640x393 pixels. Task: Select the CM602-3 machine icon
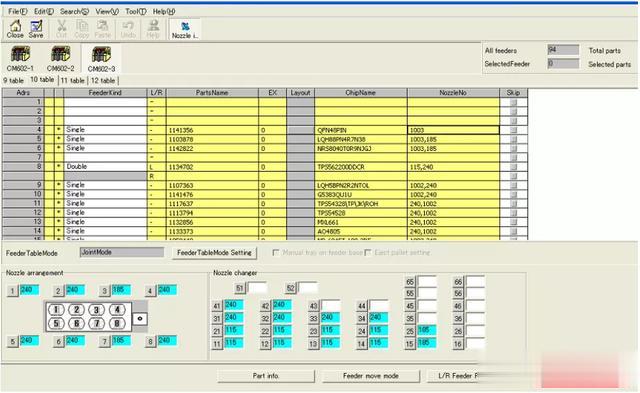[x=101, y=59]
